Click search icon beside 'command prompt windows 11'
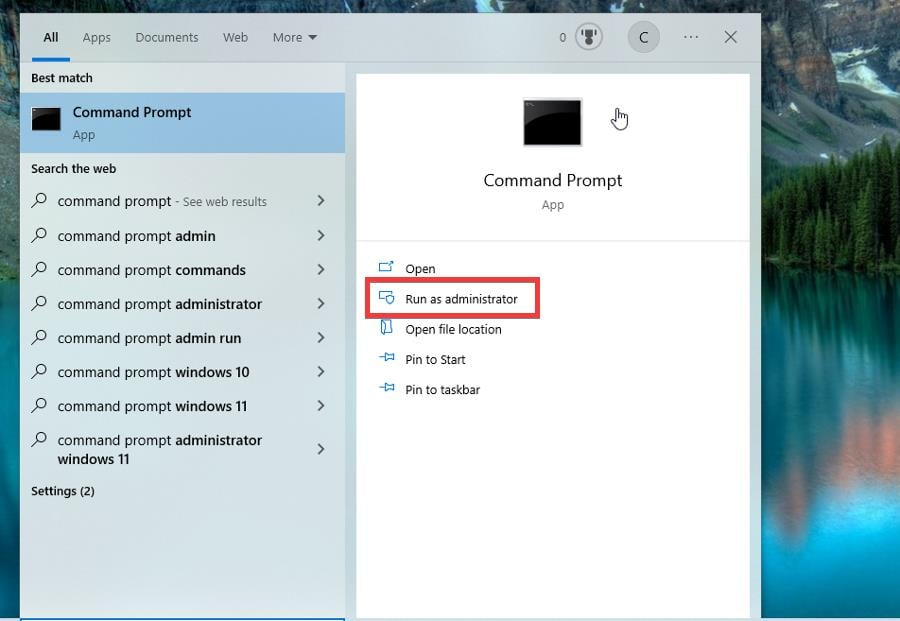This screenshot has height=621, width=900. (x=39, y=405)
